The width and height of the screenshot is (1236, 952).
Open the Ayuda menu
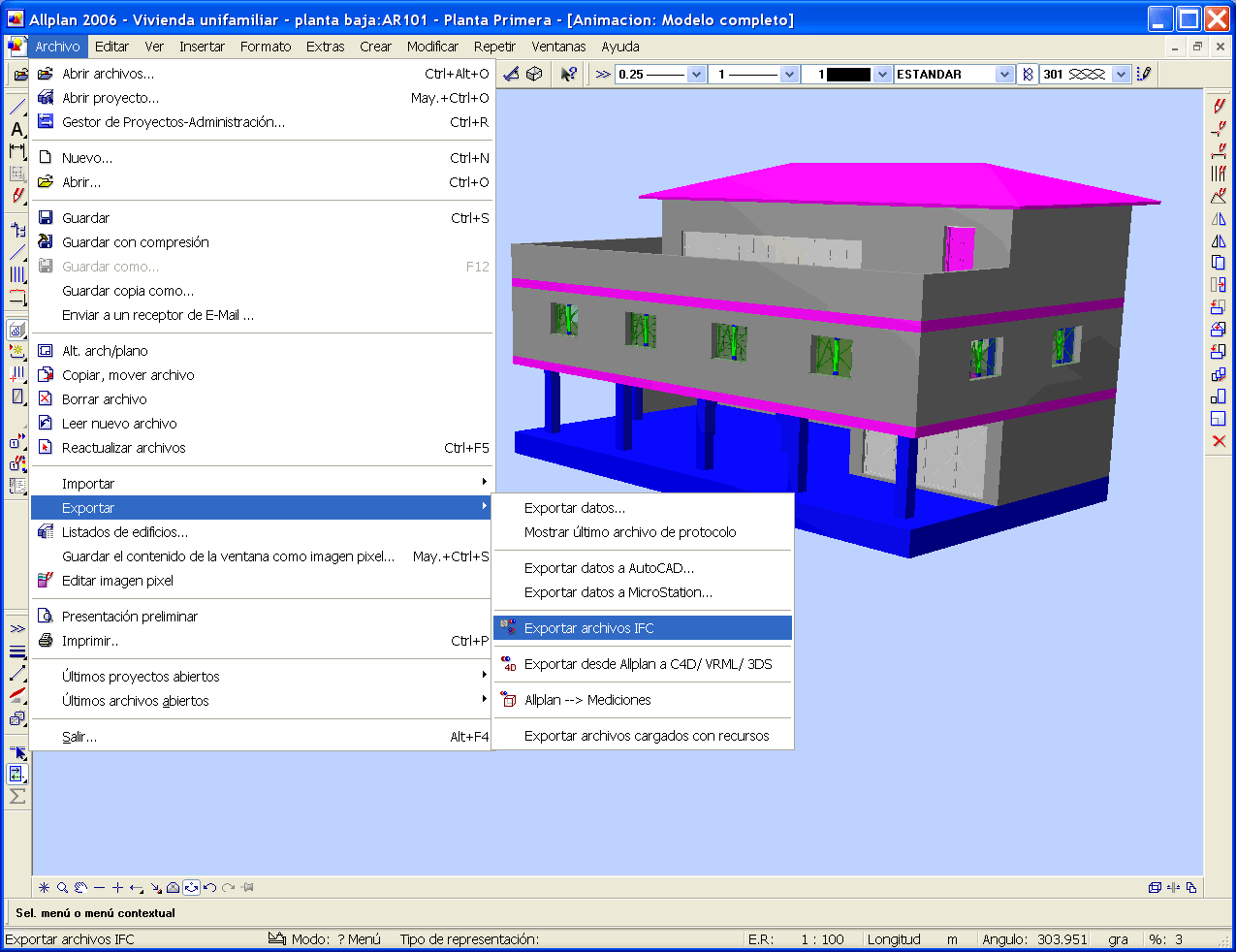[x=620, y=47]
